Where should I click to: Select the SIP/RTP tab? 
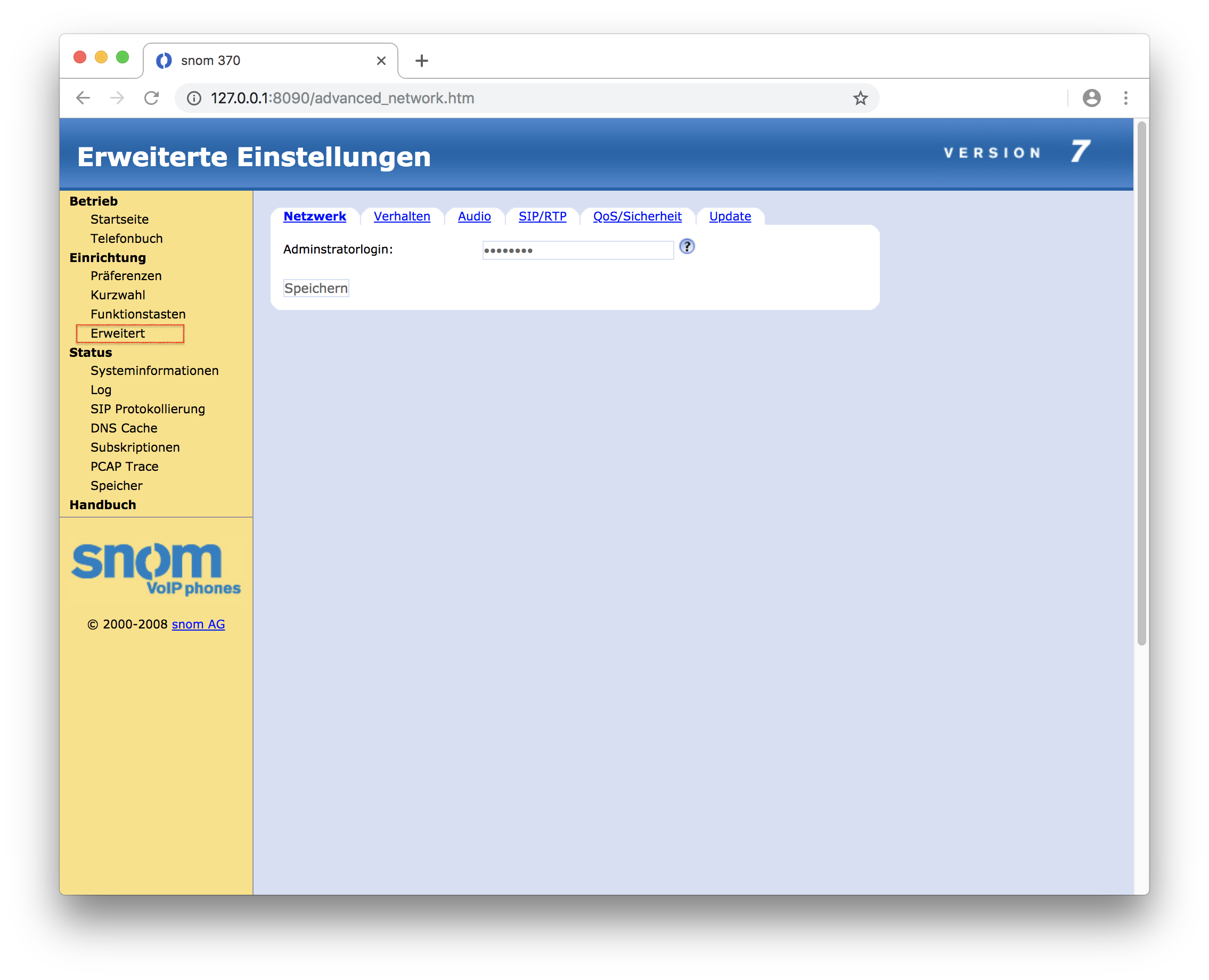click(542, 216)
